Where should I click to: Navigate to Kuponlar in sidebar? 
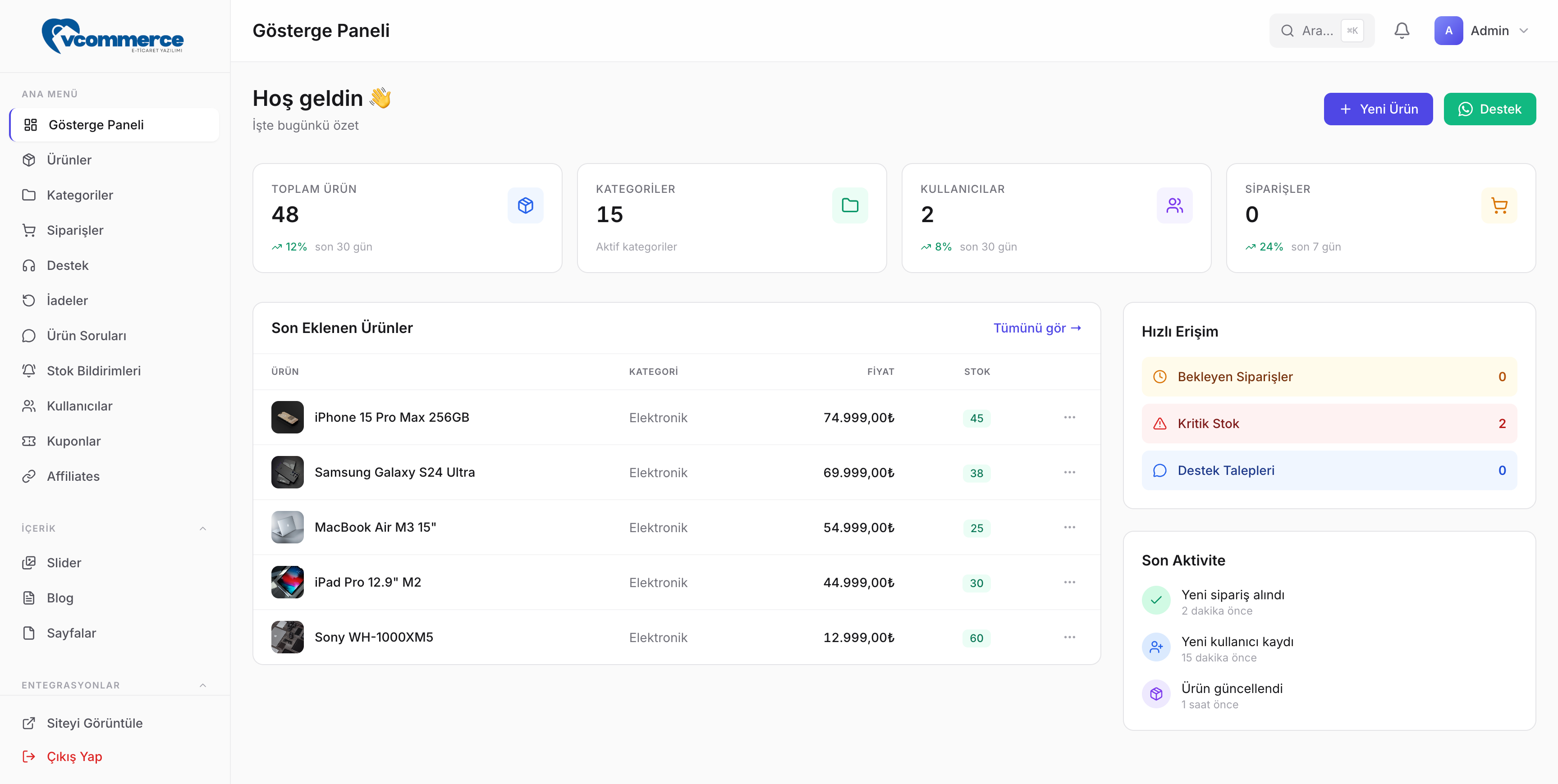74,441
